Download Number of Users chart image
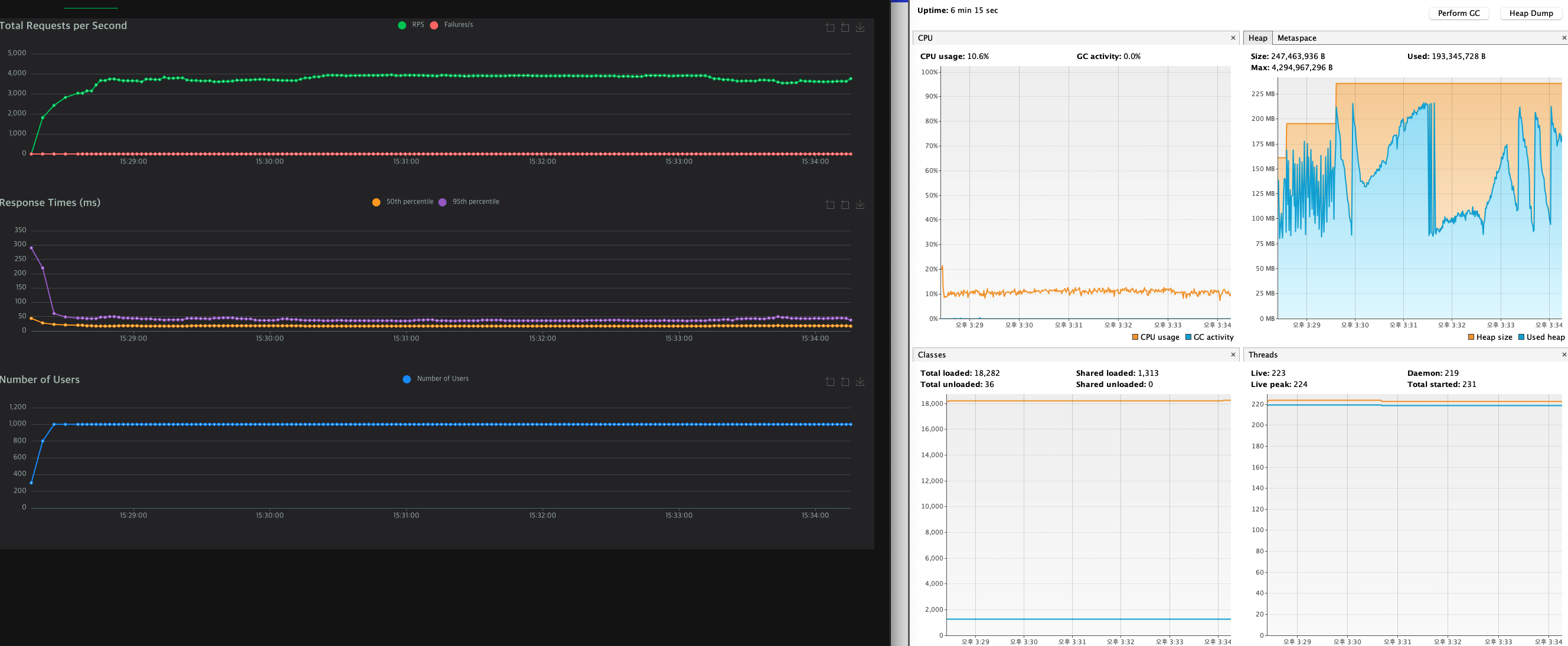The height and width of the screenshot is (646, 1568). point(860,382)
